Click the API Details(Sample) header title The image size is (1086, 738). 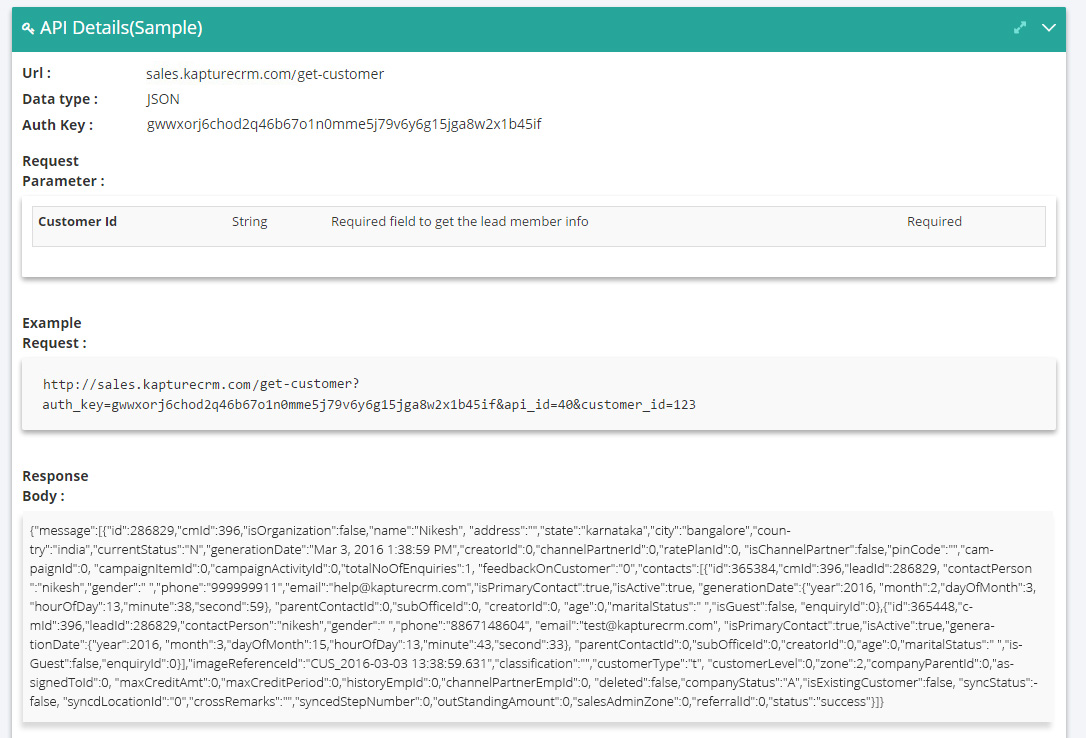pyautogui.click(x=121, y=28)
